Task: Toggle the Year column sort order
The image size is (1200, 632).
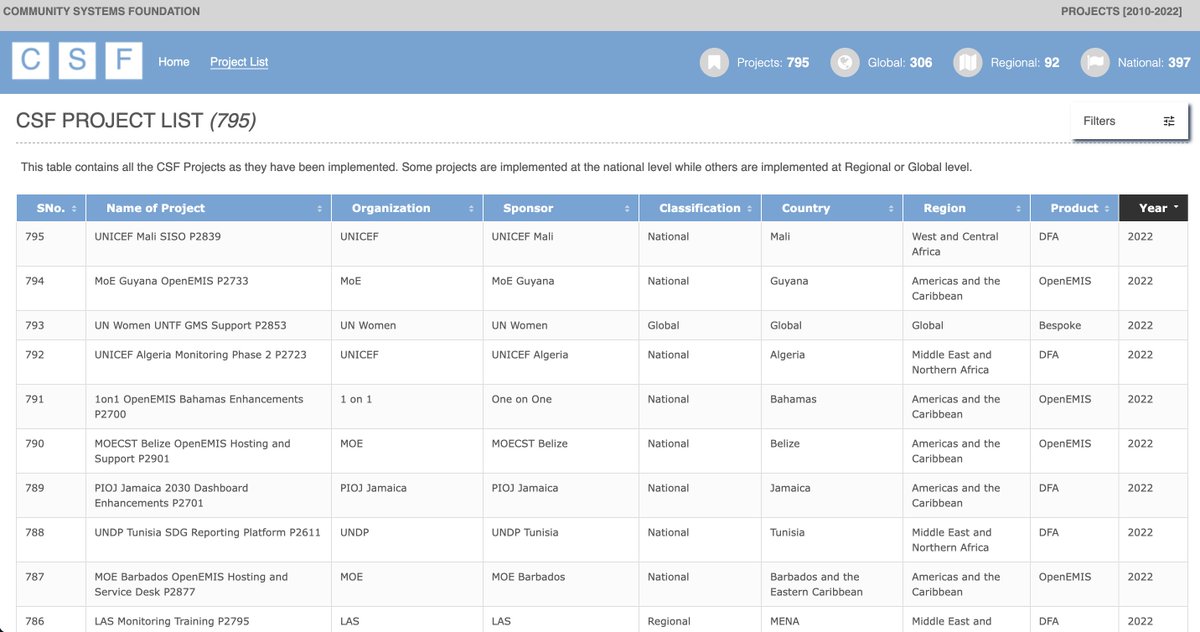Action: (x=1153, y=208)
